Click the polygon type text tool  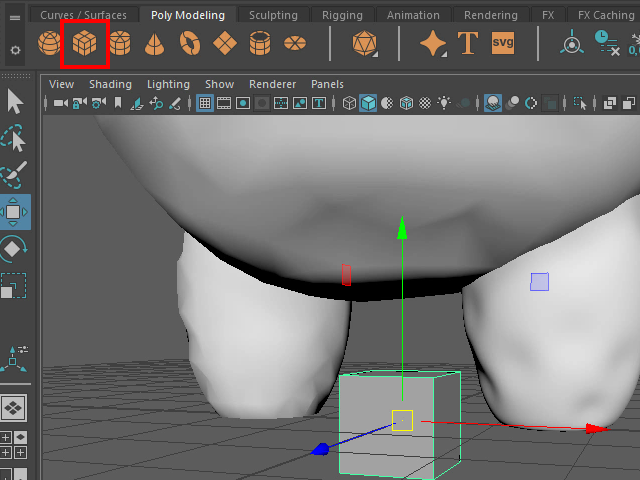coord(467,44)
